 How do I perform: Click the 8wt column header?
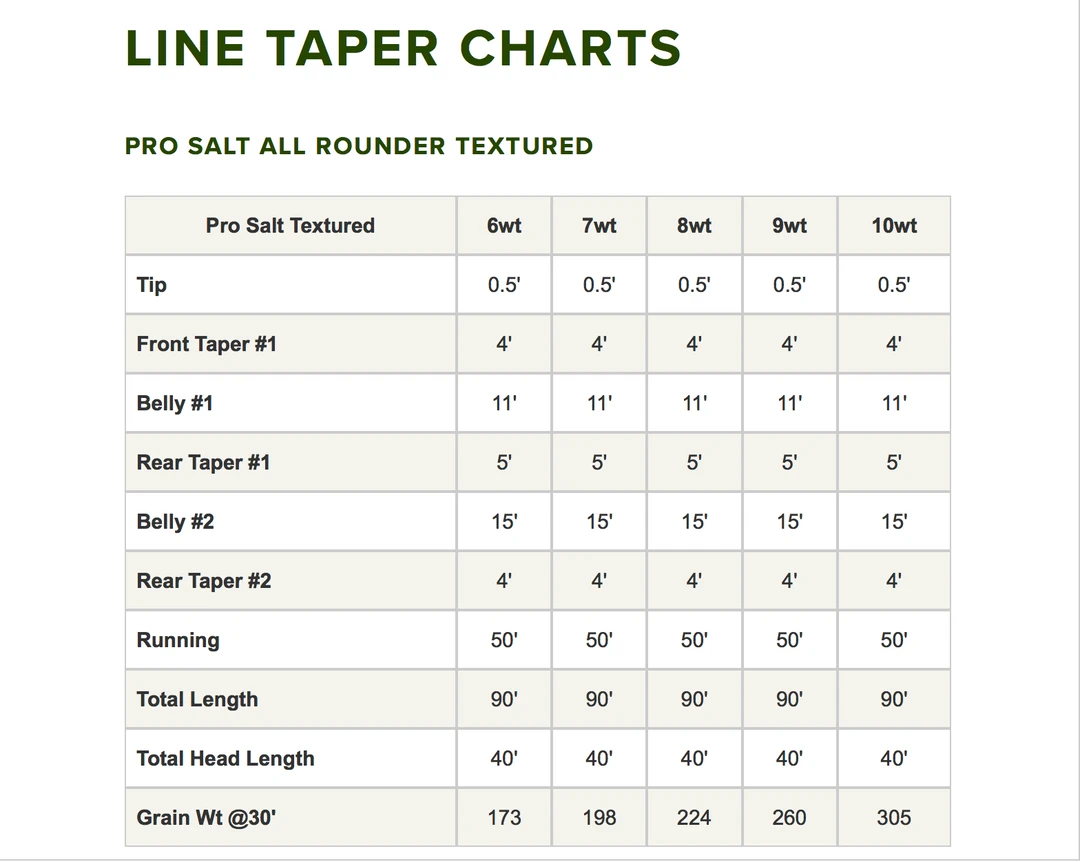click(694, 226)
